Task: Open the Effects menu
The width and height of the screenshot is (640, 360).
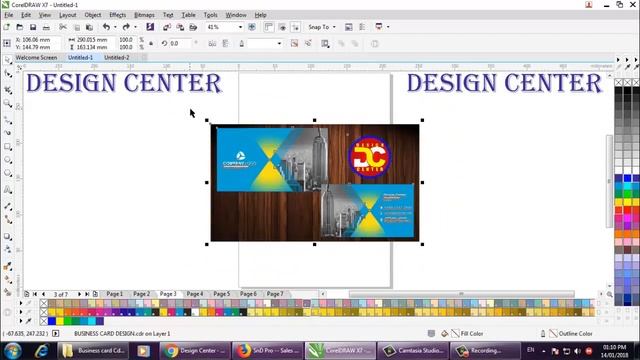Action: coord(118,15)
